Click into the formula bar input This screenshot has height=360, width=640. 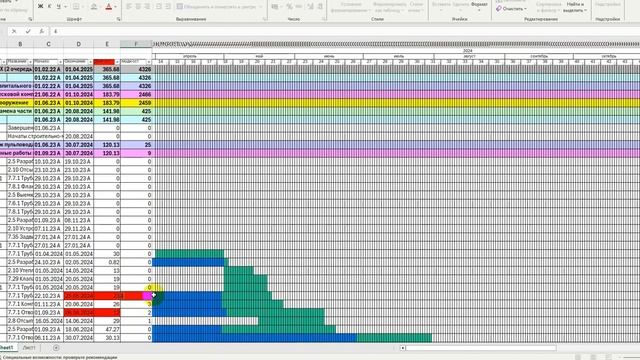tap(345, 31)
